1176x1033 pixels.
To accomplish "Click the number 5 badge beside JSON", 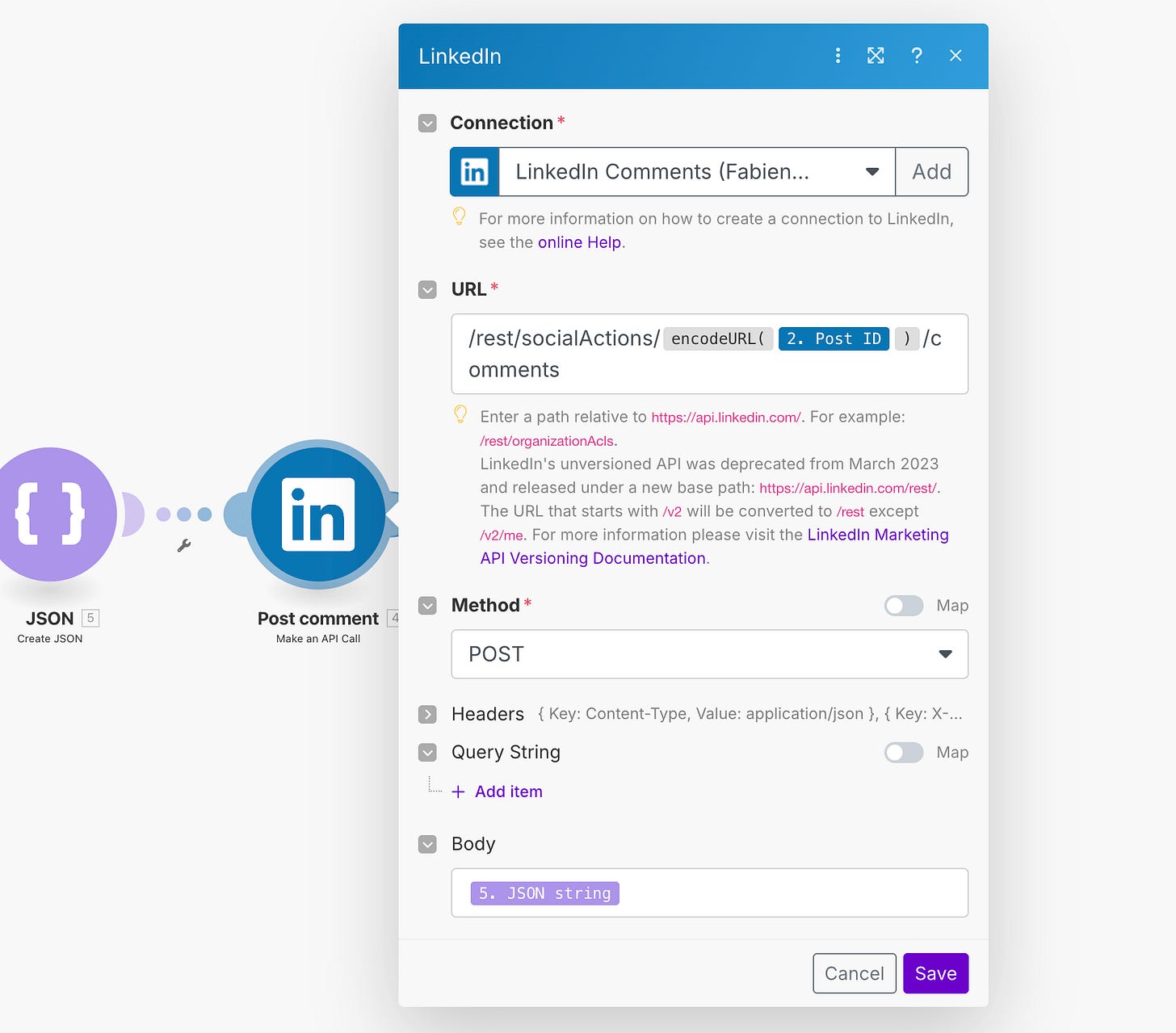I will coord(90,618).
